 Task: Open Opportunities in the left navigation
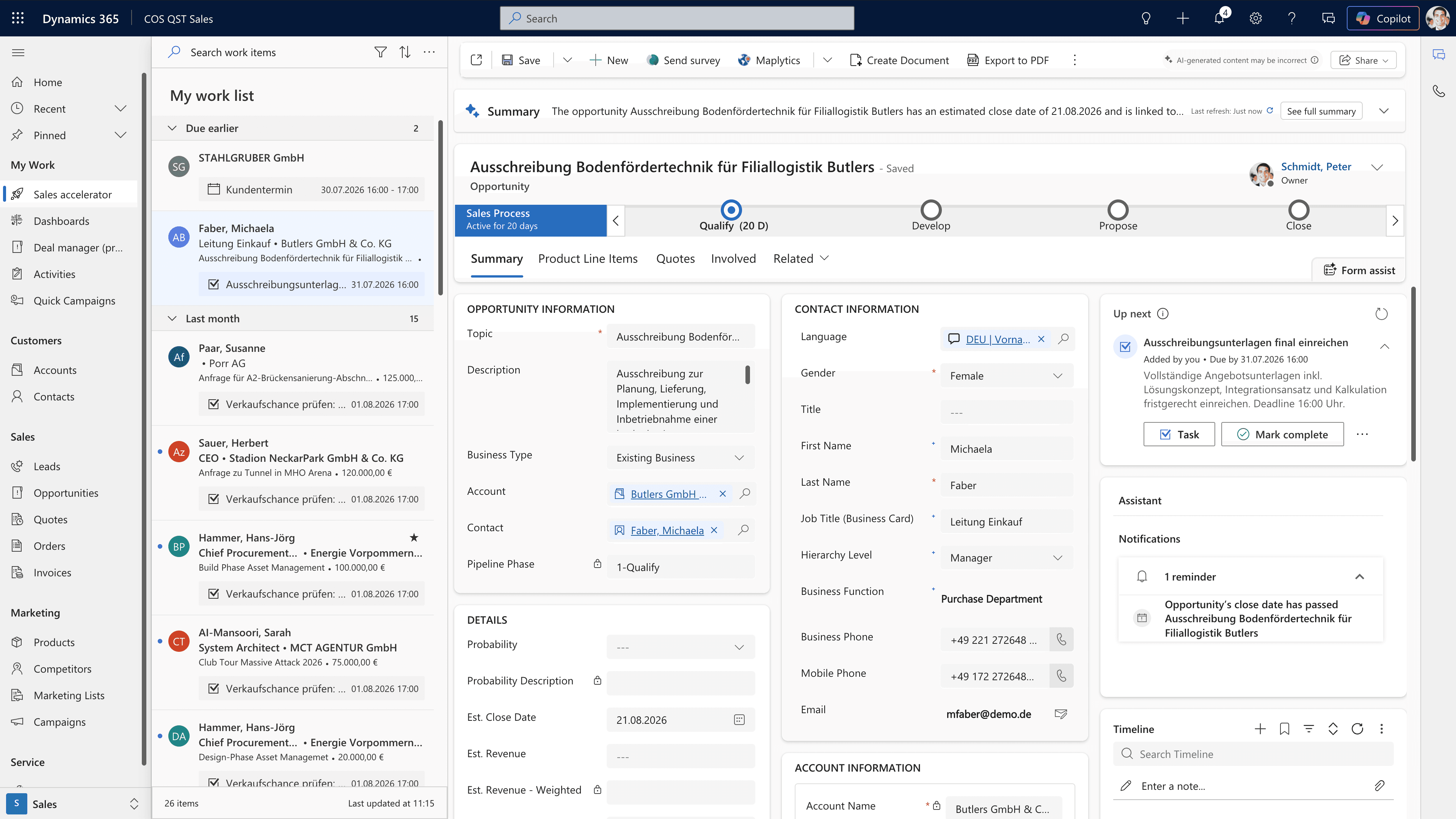pyautogui.click(x=66, y=492)
